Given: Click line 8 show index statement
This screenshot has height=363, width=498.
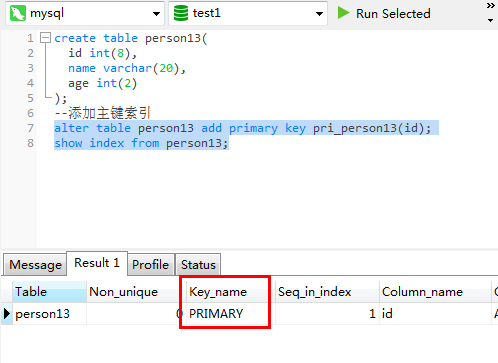Looking at the screenshot, I should 141,143.
